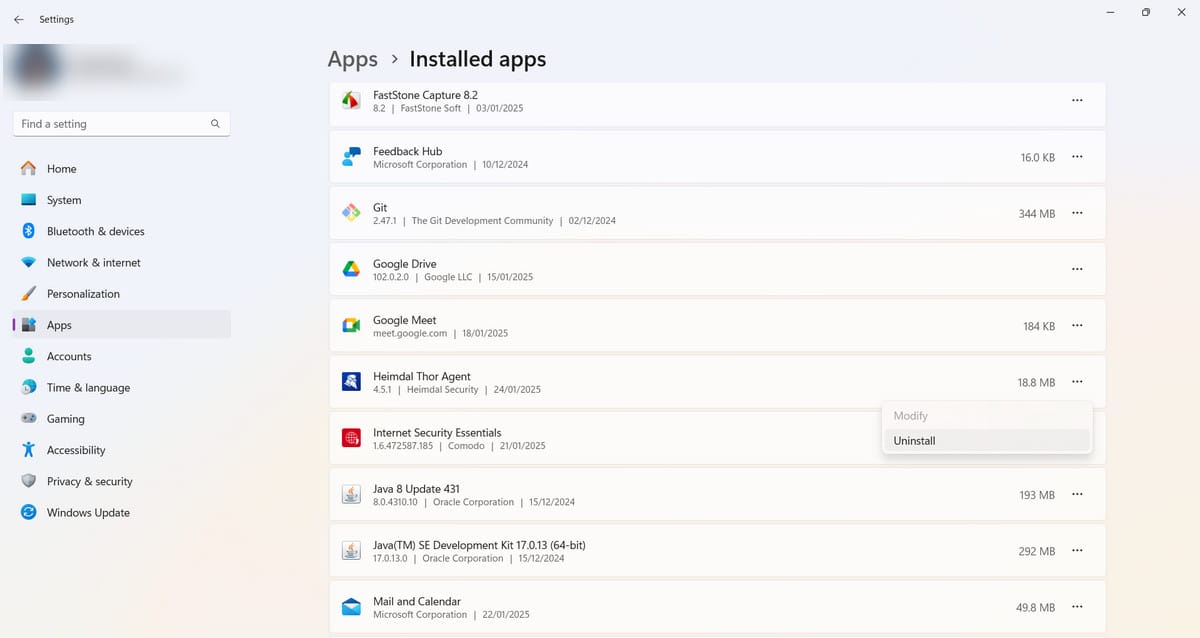This screenshot has width=1200, height=638.
Task: Click the Internet Security Essentials icon
Action: coord(351,438)
